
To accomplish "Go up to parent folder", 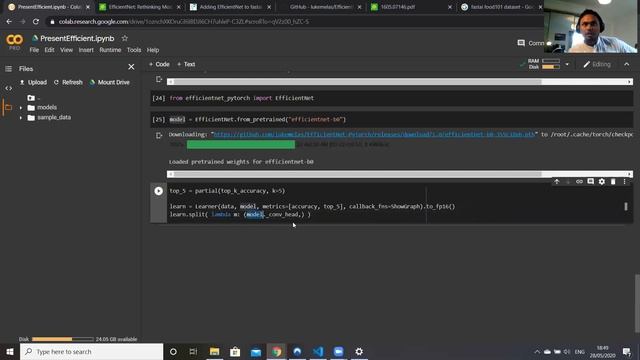I will coord(31,98).
